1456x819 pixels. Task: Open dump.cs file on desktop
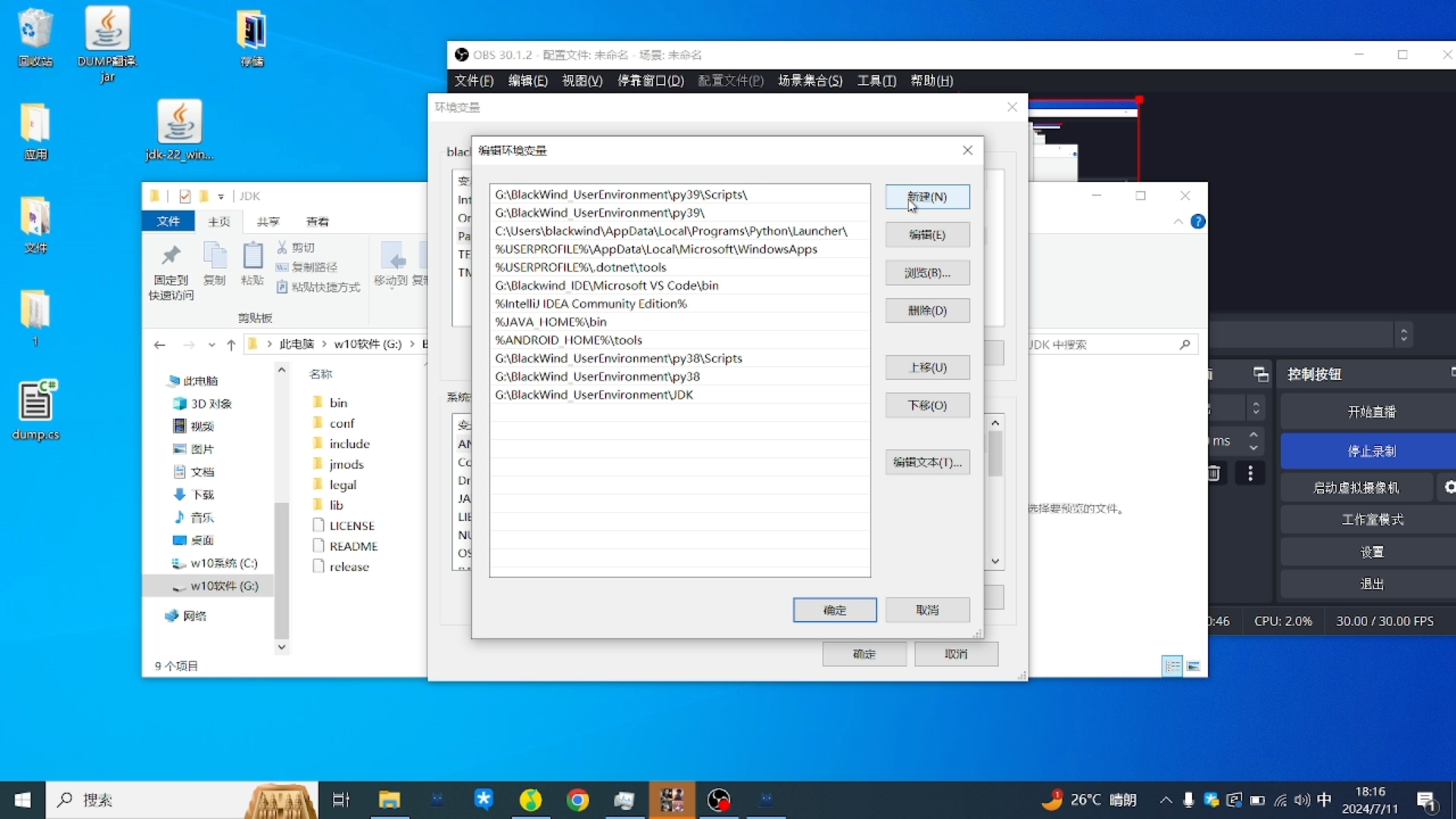click(36, 409)
